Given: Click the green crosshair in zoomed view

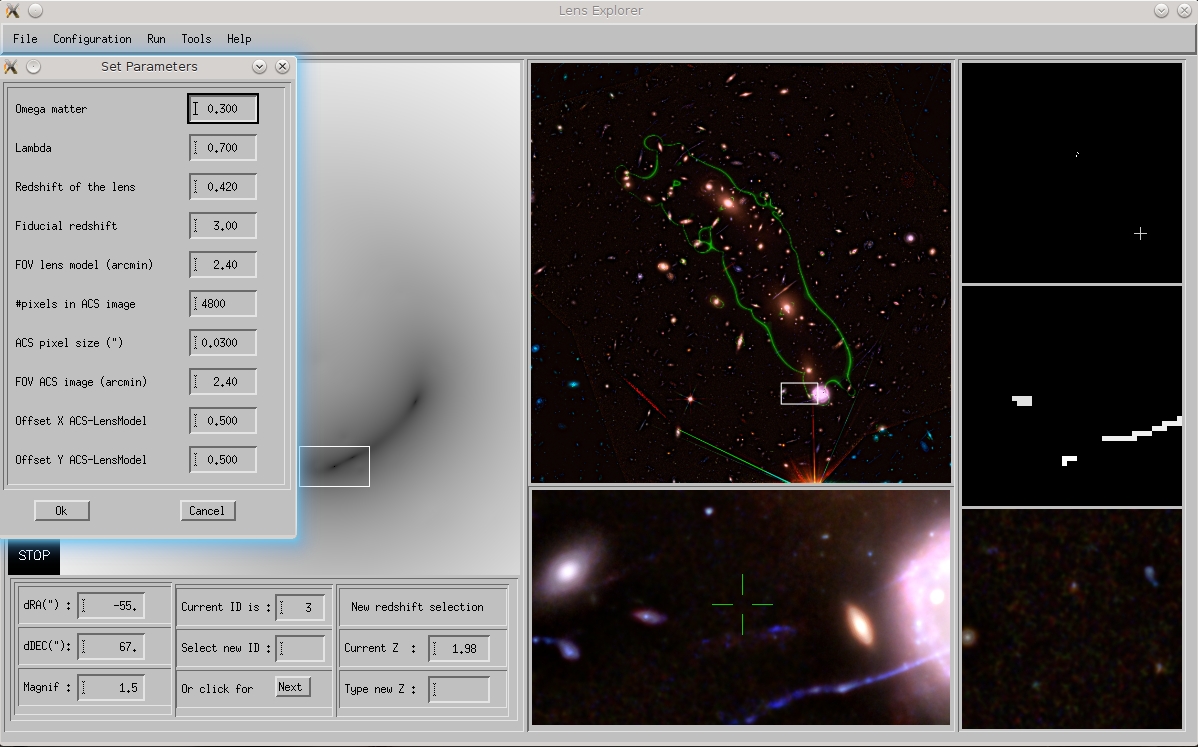Looking at the screenshot, I should point(742,604).
